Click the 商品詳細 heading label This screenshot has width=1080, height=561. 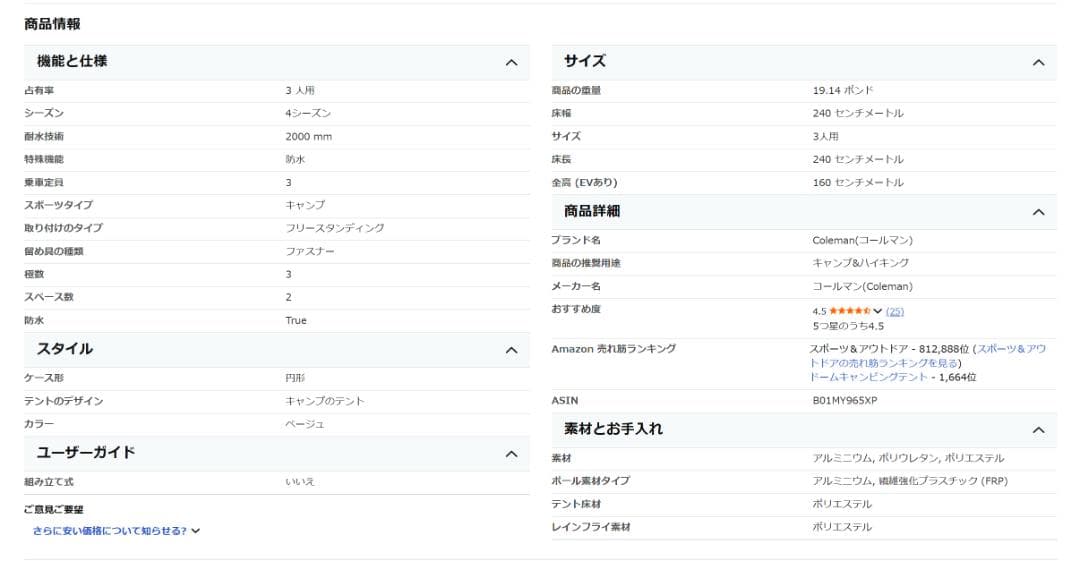[x=591, y=211]
